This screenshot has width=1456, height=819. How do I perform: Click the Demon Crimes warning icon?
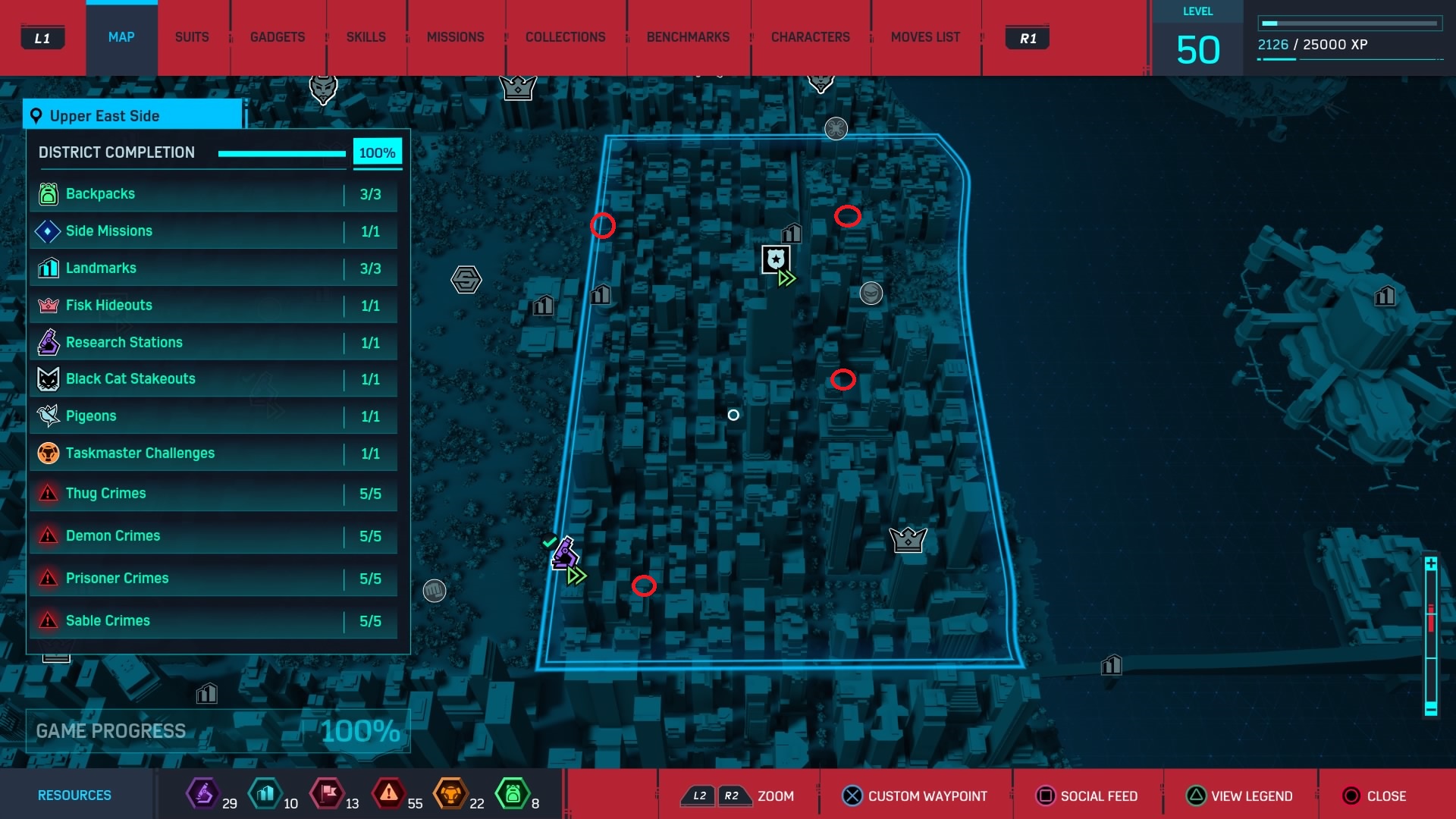48,536
